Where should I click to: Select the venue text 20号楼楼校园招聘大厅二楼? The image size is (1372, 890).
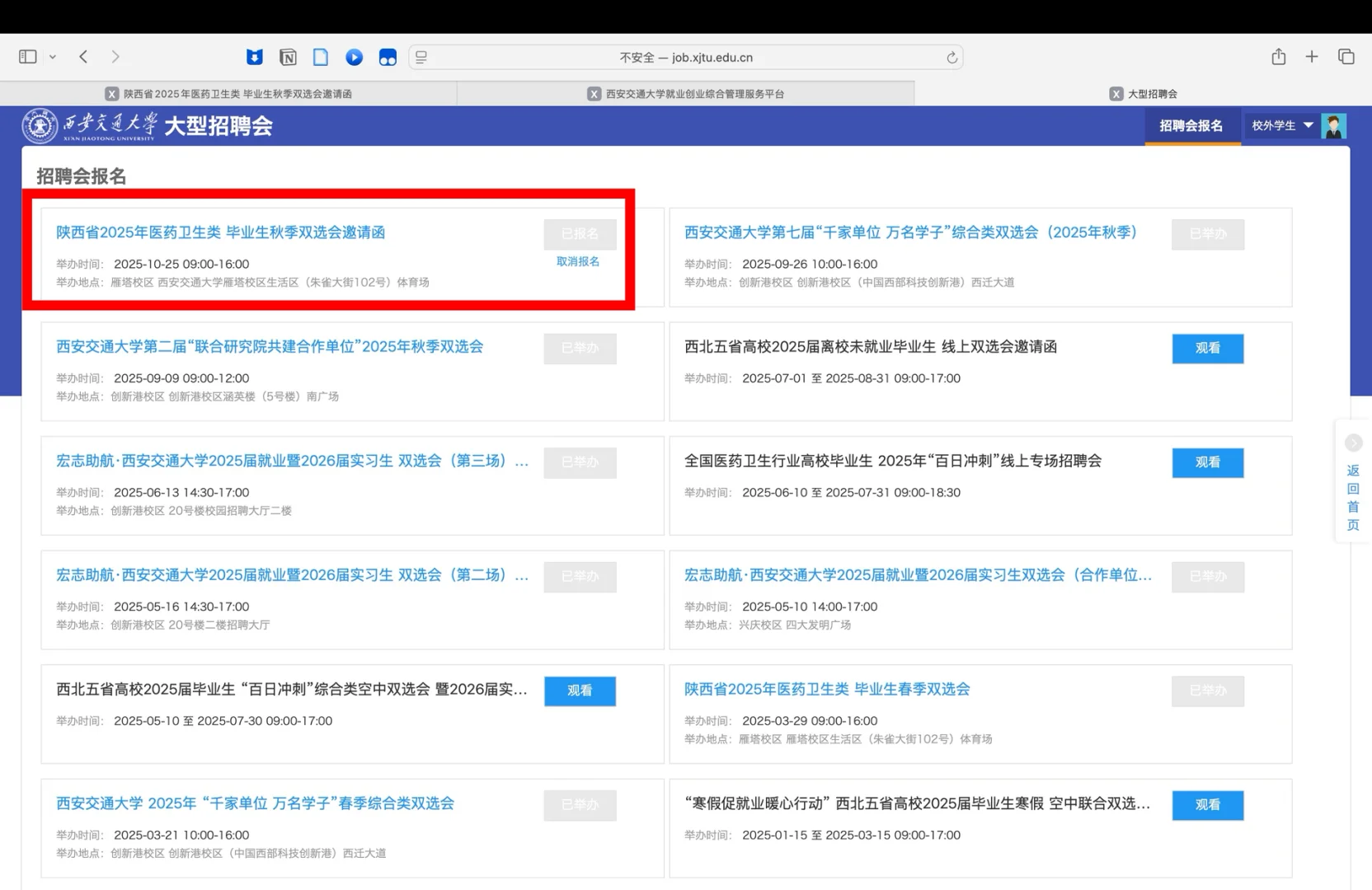pyautogui.click(x=230, y=511)
